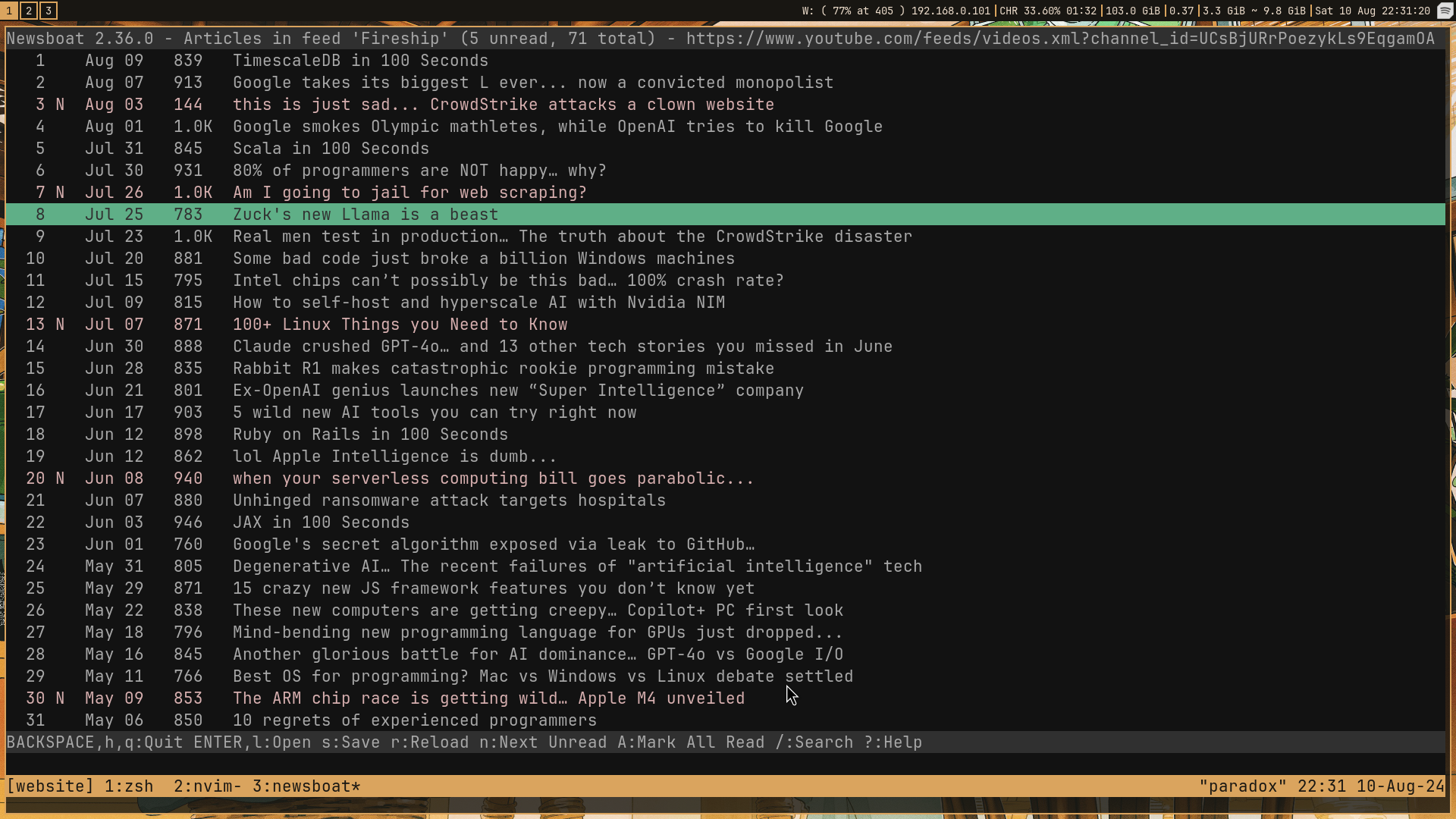Click the wifi status 77% at 405

(x=855, y=11)
